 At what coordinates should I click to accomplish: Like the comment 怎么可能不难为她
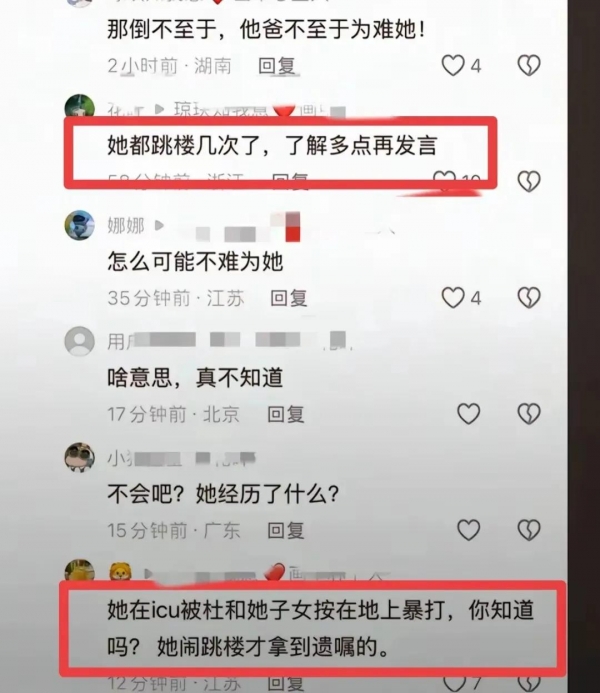click(453, 297)
